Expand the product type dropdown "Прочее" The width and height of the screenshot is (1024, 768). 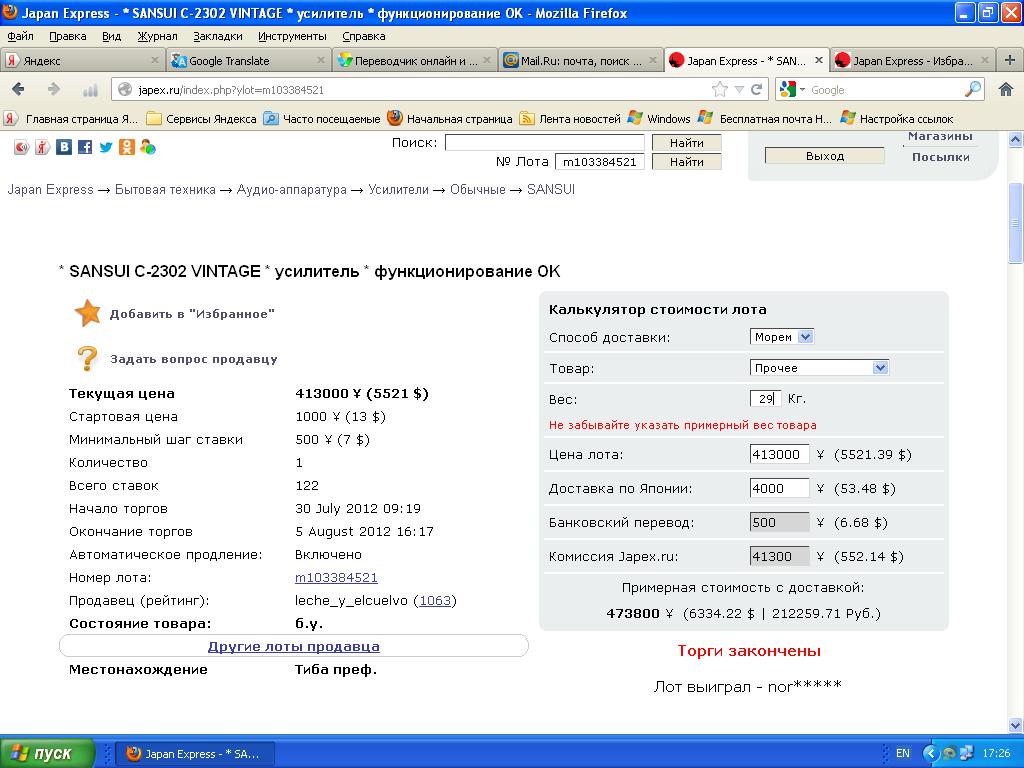pyautogui.click(x=819, y=368)
